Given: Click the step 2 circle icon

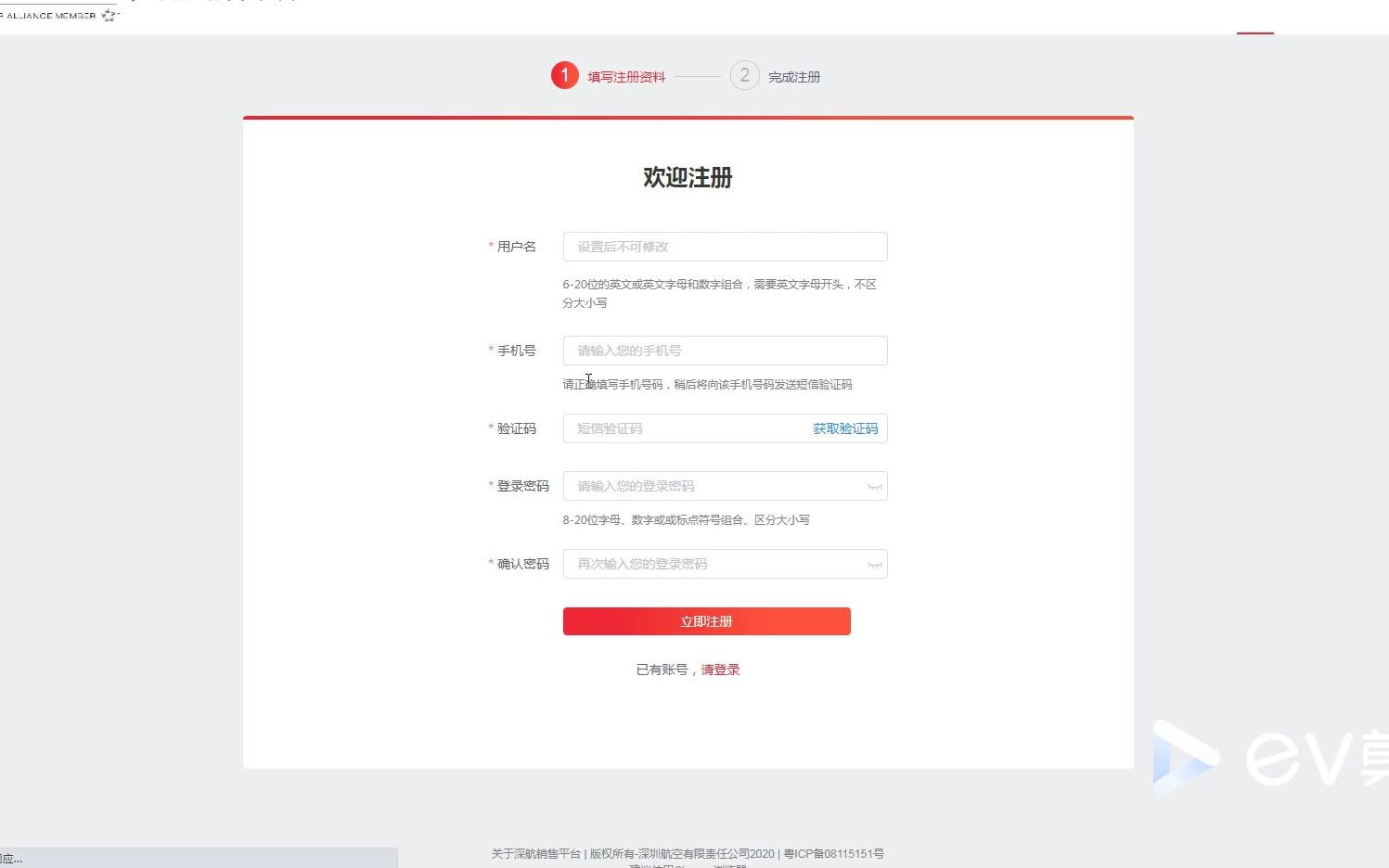Looking at the screenshot, I should (x=744, y=75).
